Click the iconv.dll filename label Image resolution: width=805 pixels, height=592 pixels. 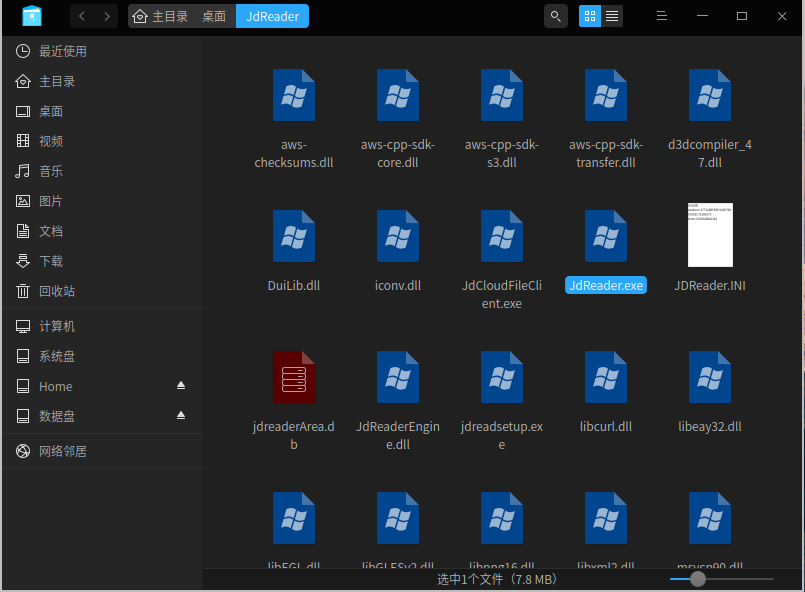398,285
